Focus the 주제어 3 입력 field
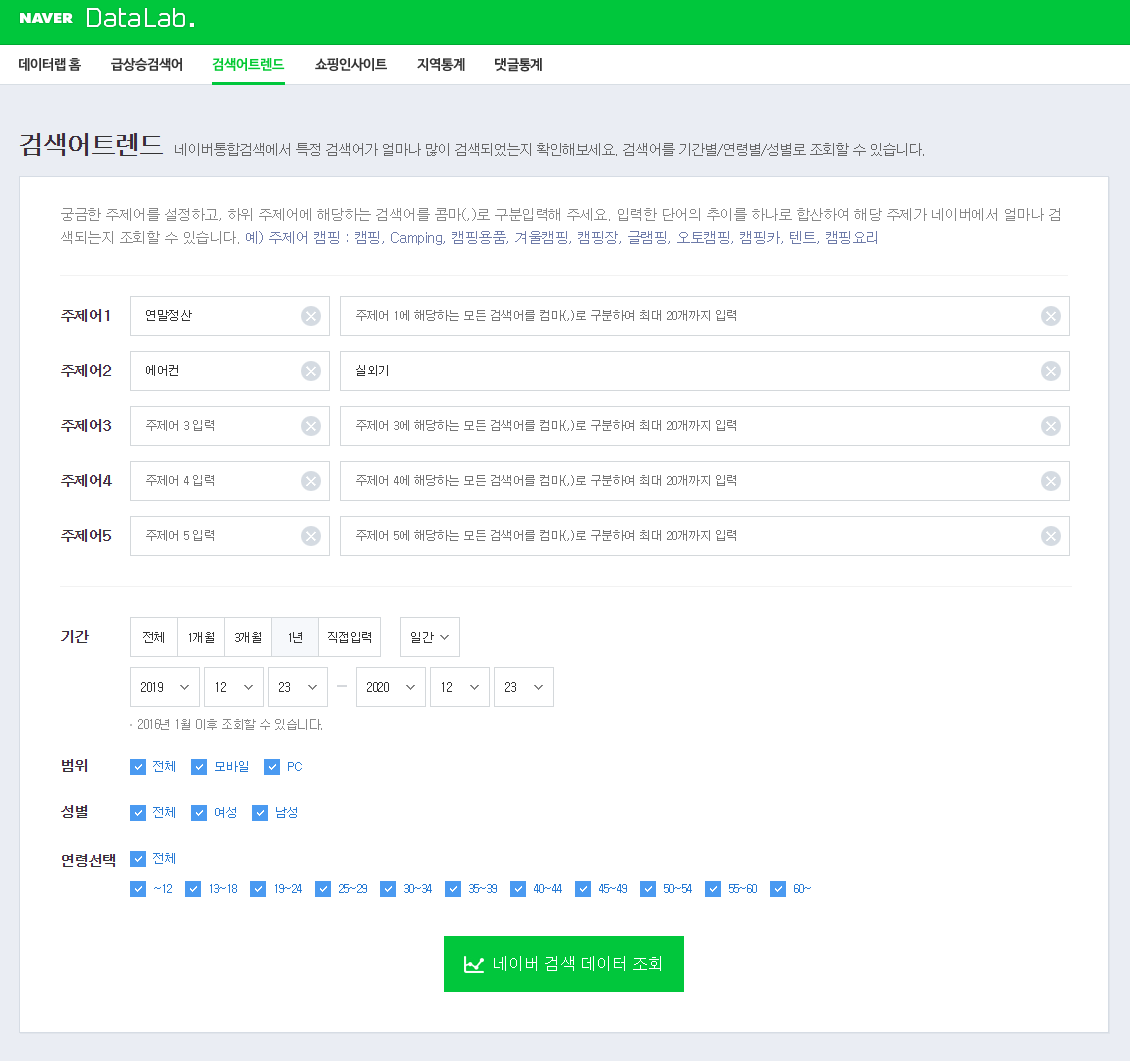This screenshot has height=1061, width=1130. (230, 426)
